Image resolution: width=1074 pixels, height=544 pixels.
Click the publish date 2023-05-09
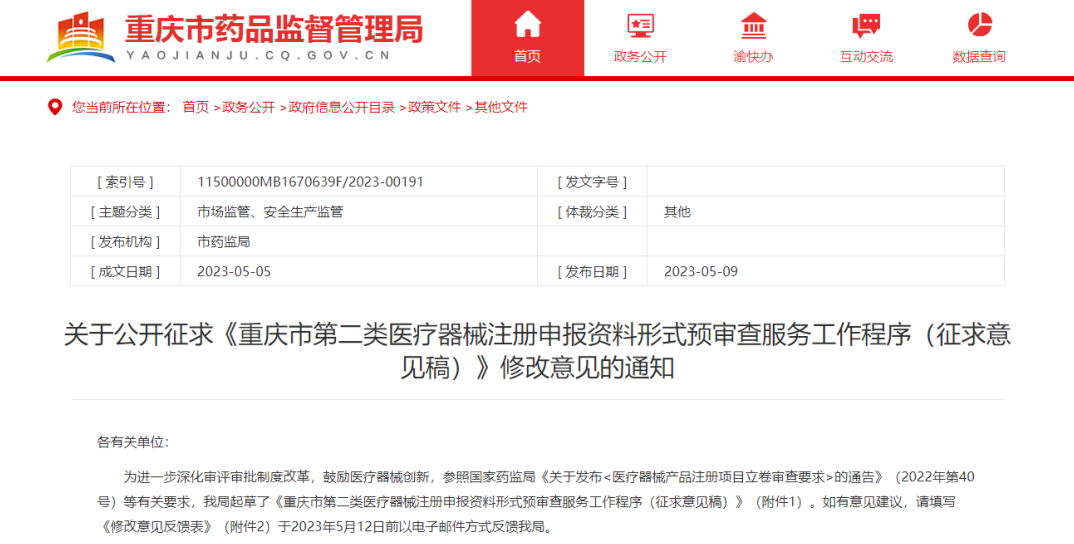click(x=700, y=272)
